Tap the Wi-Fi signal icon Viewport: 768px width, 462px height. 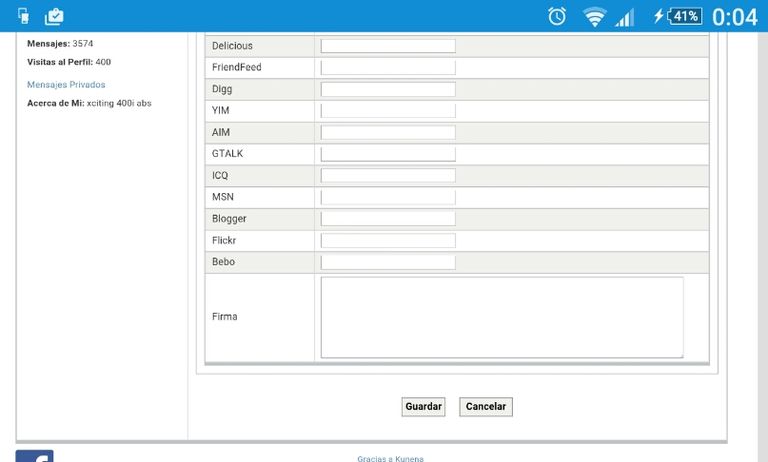click(595, 16)
